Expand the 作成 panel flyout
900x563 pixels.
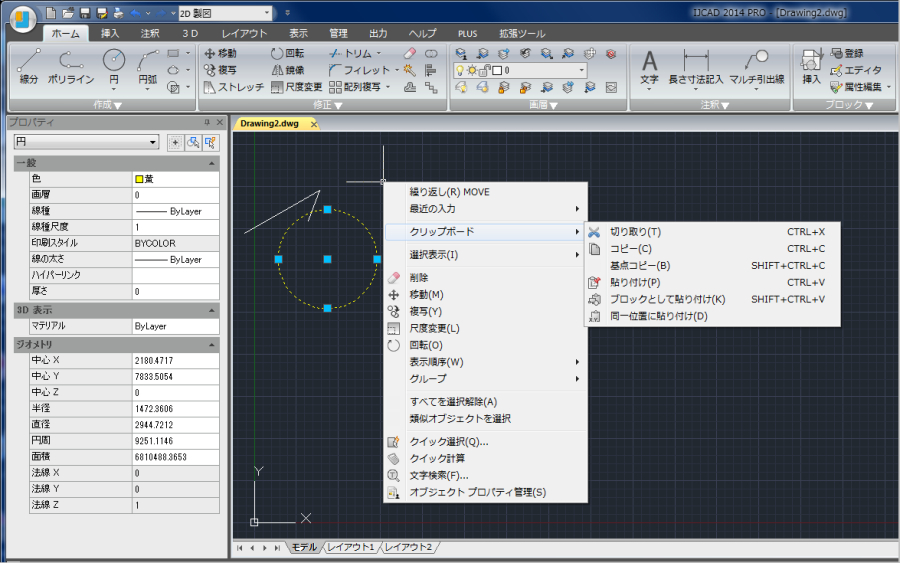coord(107,105)
